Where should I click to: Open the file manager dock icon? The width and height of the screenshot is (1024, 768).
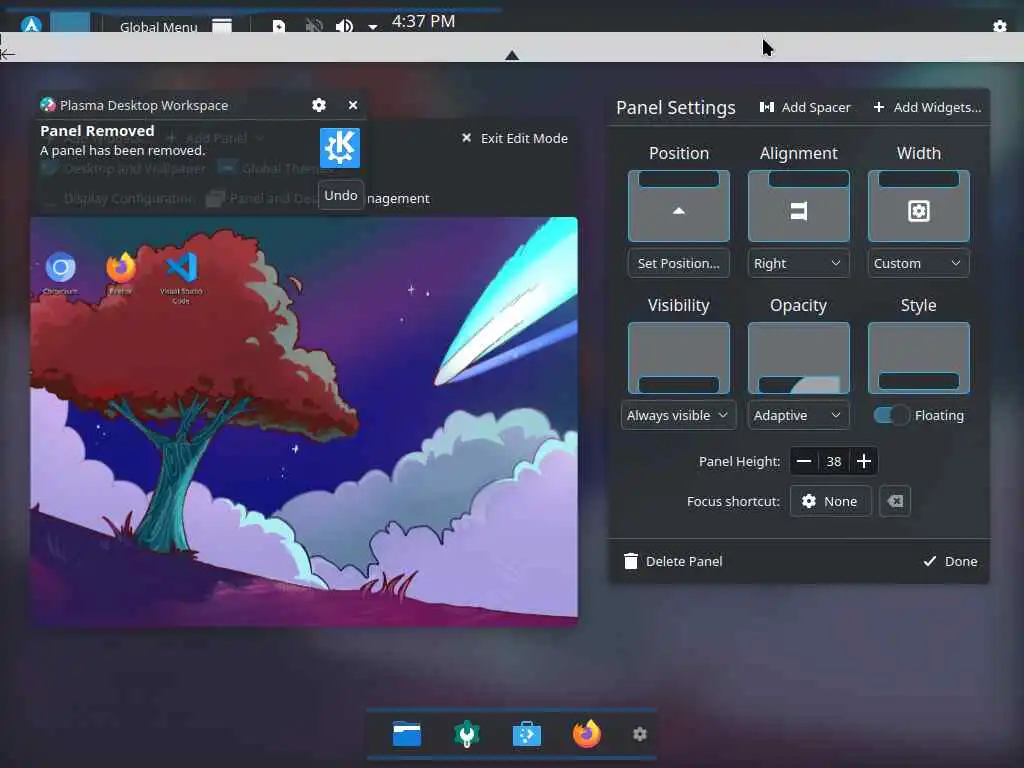point(407,734)
